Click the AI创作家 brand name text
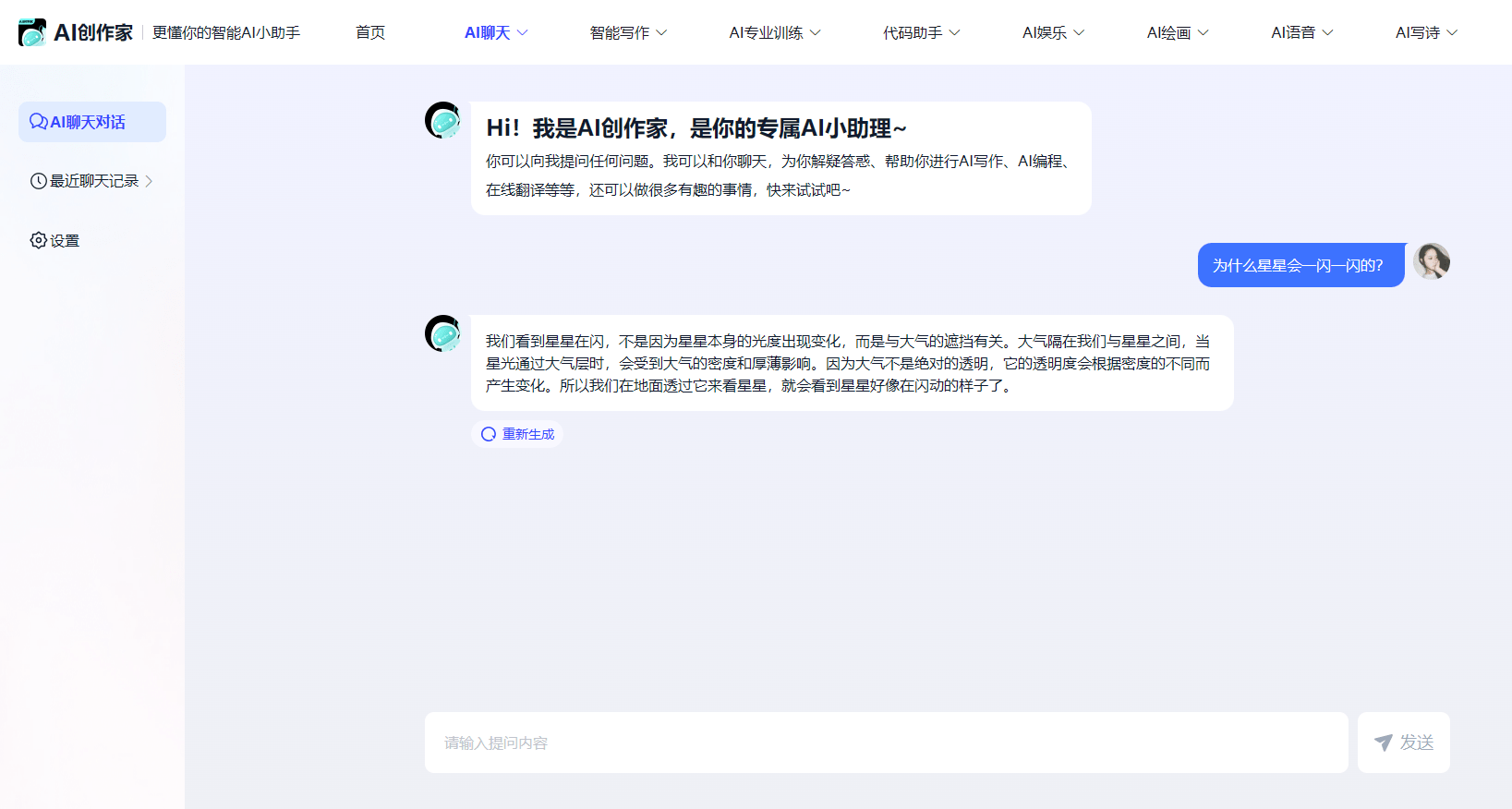1512x809 pixels. (93, 32)
